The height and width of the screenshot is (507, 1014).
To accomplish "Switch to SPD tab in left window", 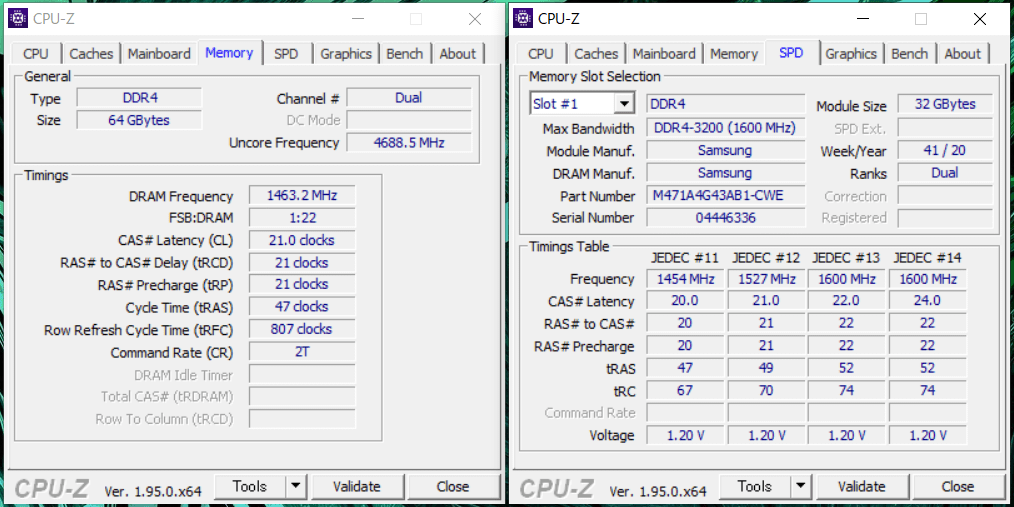I will click(286, 54).
